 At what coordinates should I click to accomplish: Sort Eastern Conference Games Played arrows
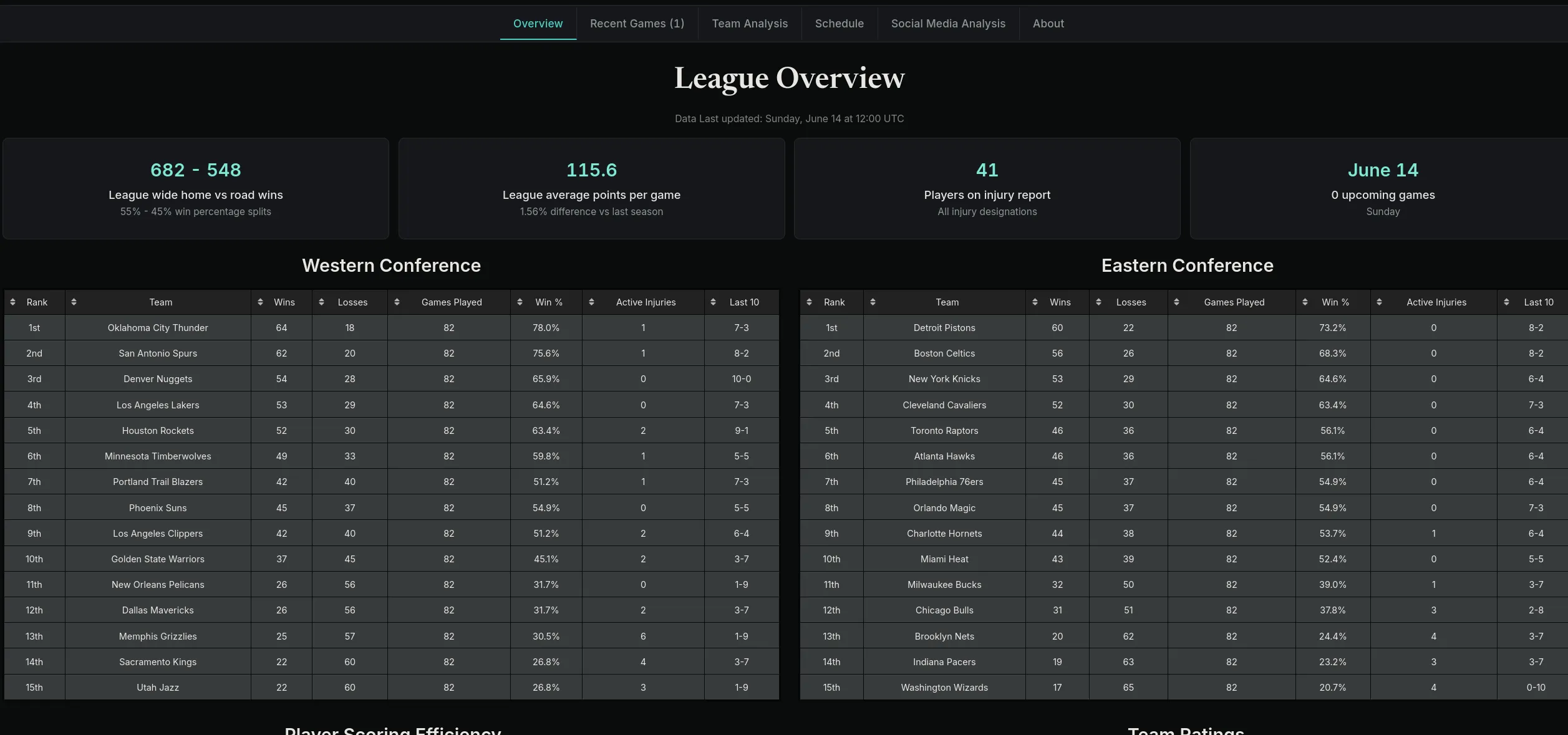click(1176, 302)
